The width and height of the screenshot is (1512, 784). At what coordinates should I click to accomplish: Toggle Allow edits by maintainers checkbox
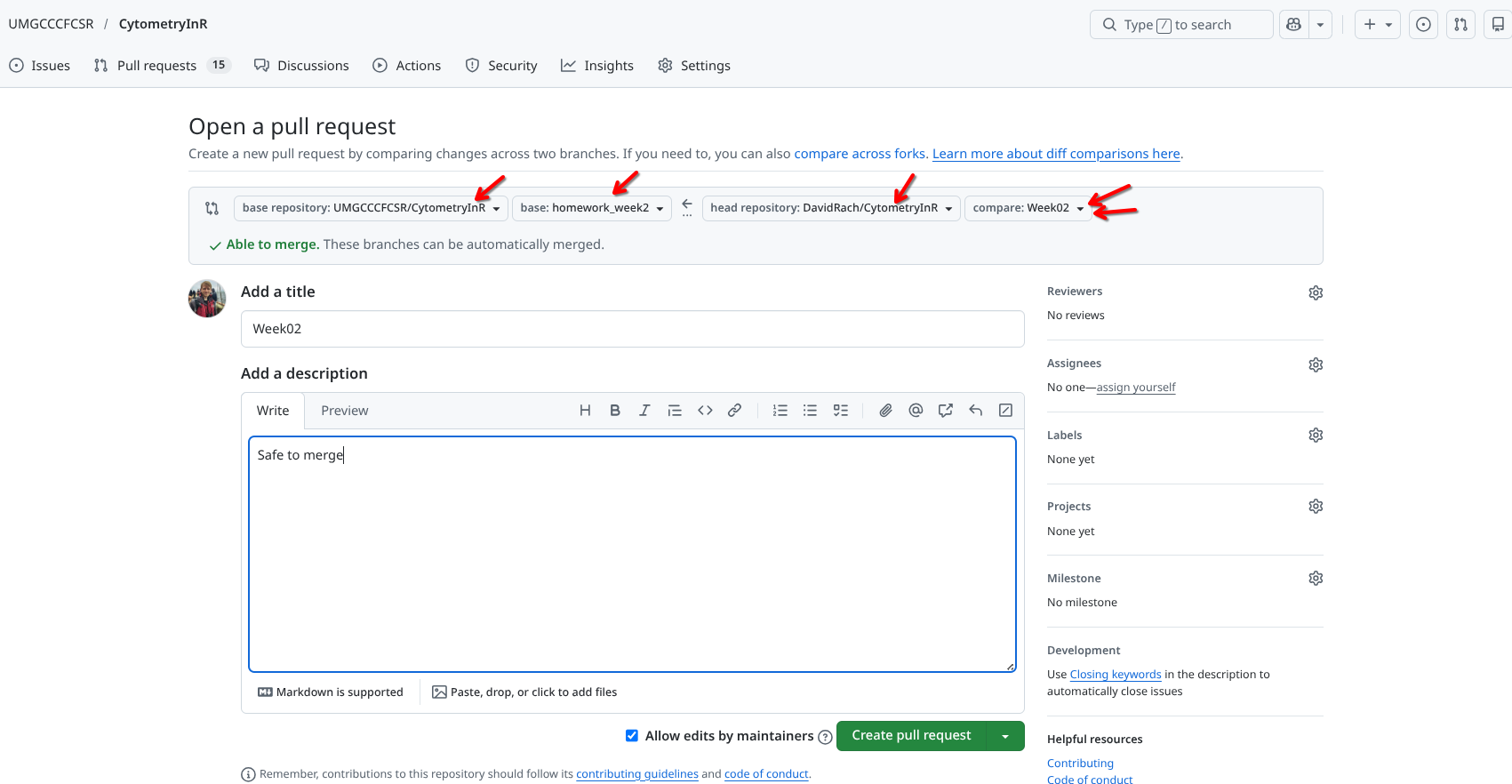coord(632,735)
